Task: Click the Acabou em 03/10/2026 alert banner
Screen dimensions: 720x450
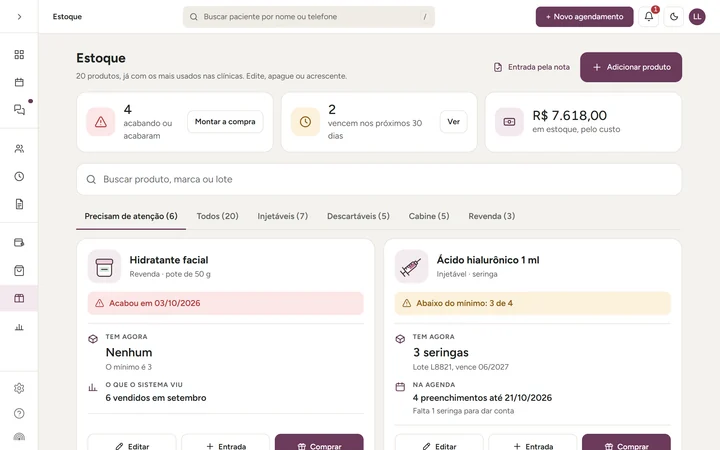Action: [225, 303]
